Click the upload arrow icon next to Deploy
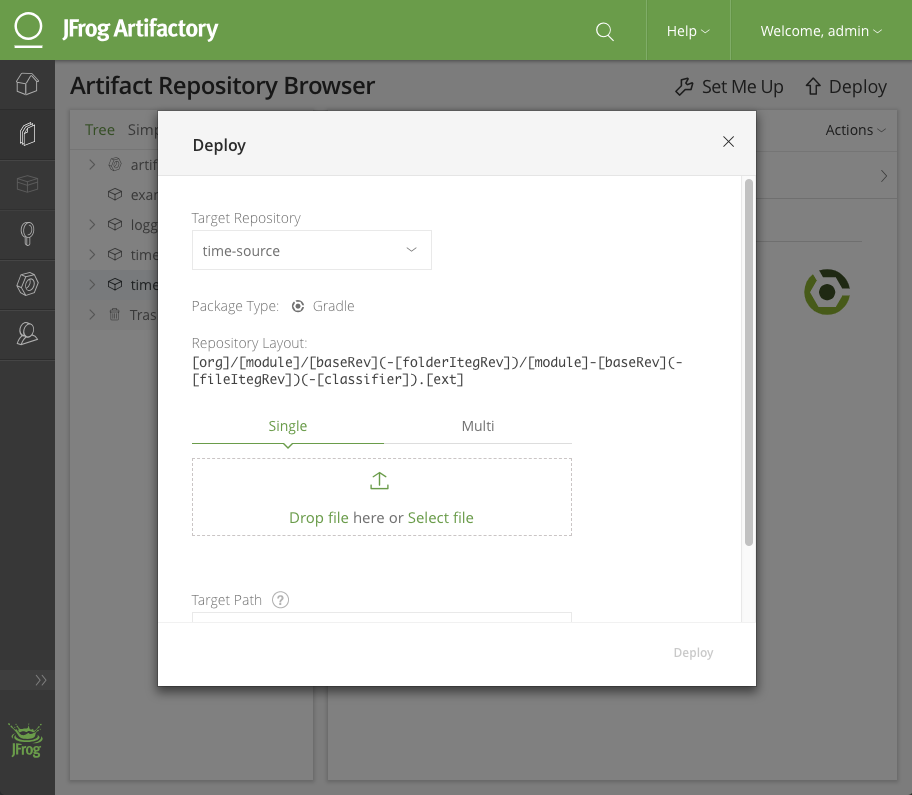 point(813,87)
